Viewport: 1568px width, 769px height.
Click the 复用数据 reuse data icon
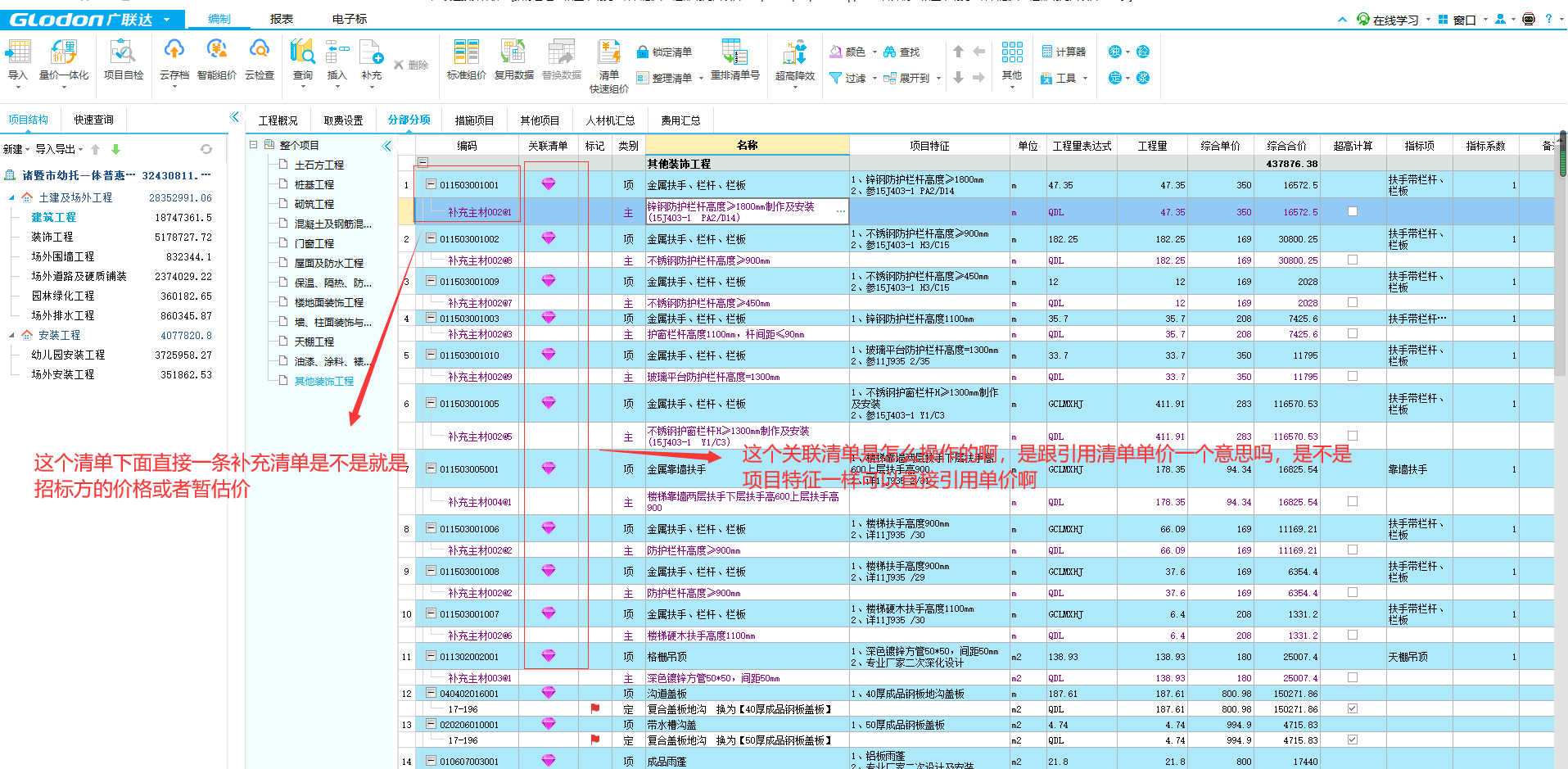click(x=513, y=52)
